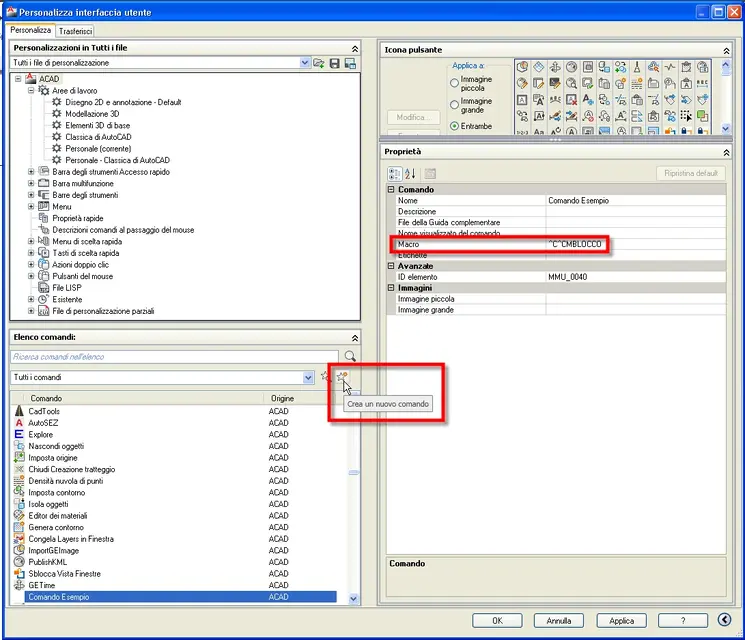This screenshot has height=640, width=745.
Task: Click the ACAD root node icon
Action: (30, 78)
